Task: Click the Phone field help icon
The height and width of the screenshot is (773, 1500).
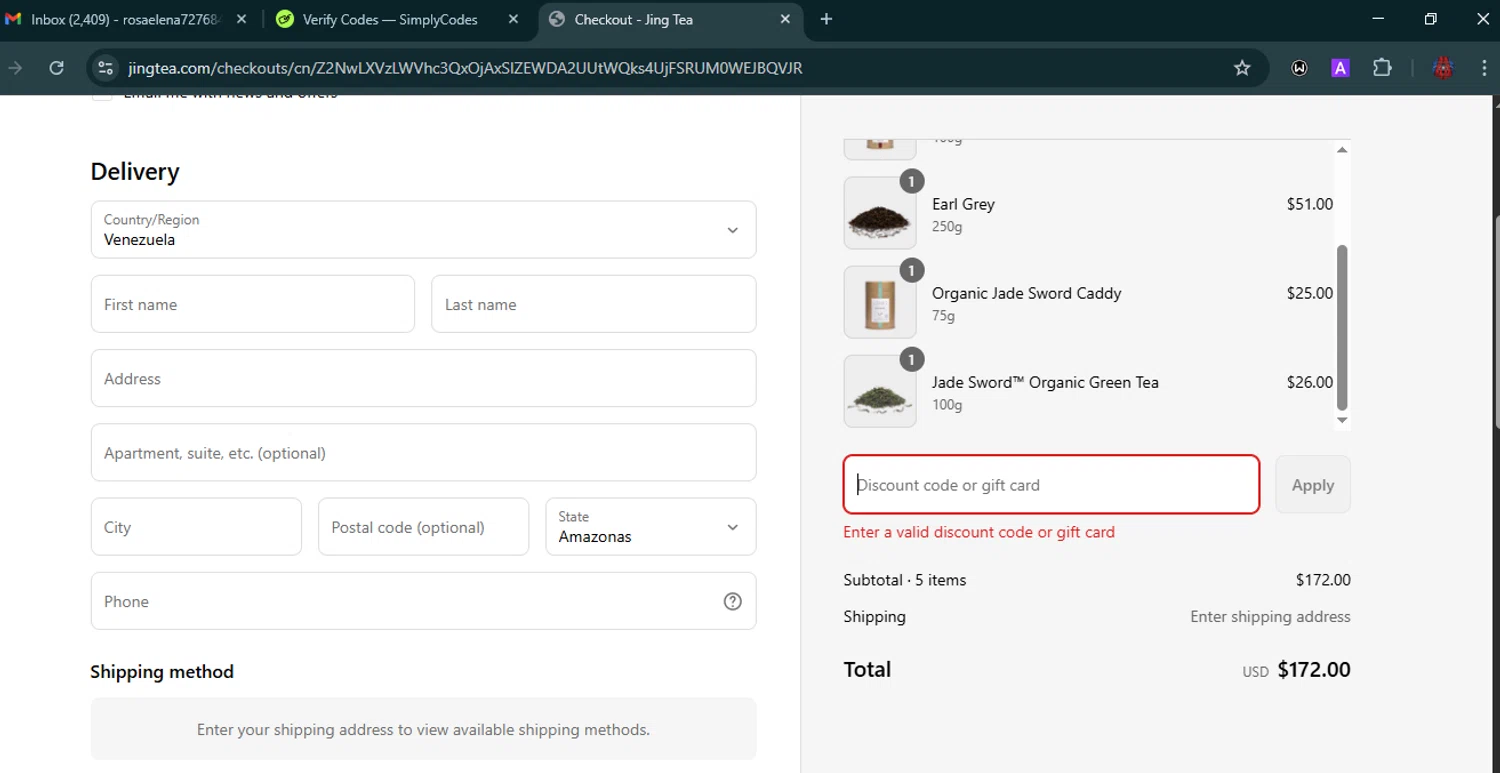Action: coord(733,601)
